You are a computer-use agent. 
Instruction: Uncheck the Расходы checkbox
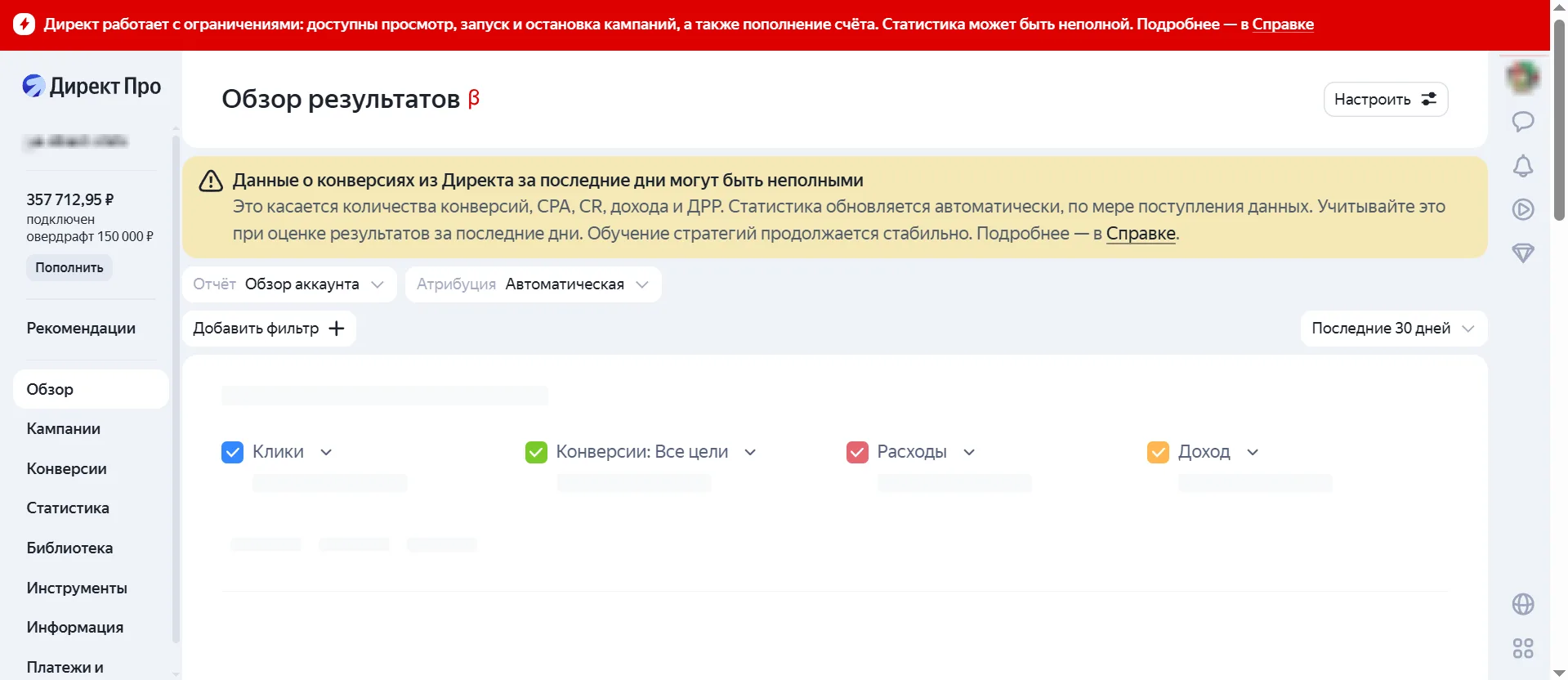pyautogui.click(x=857, y=452)
